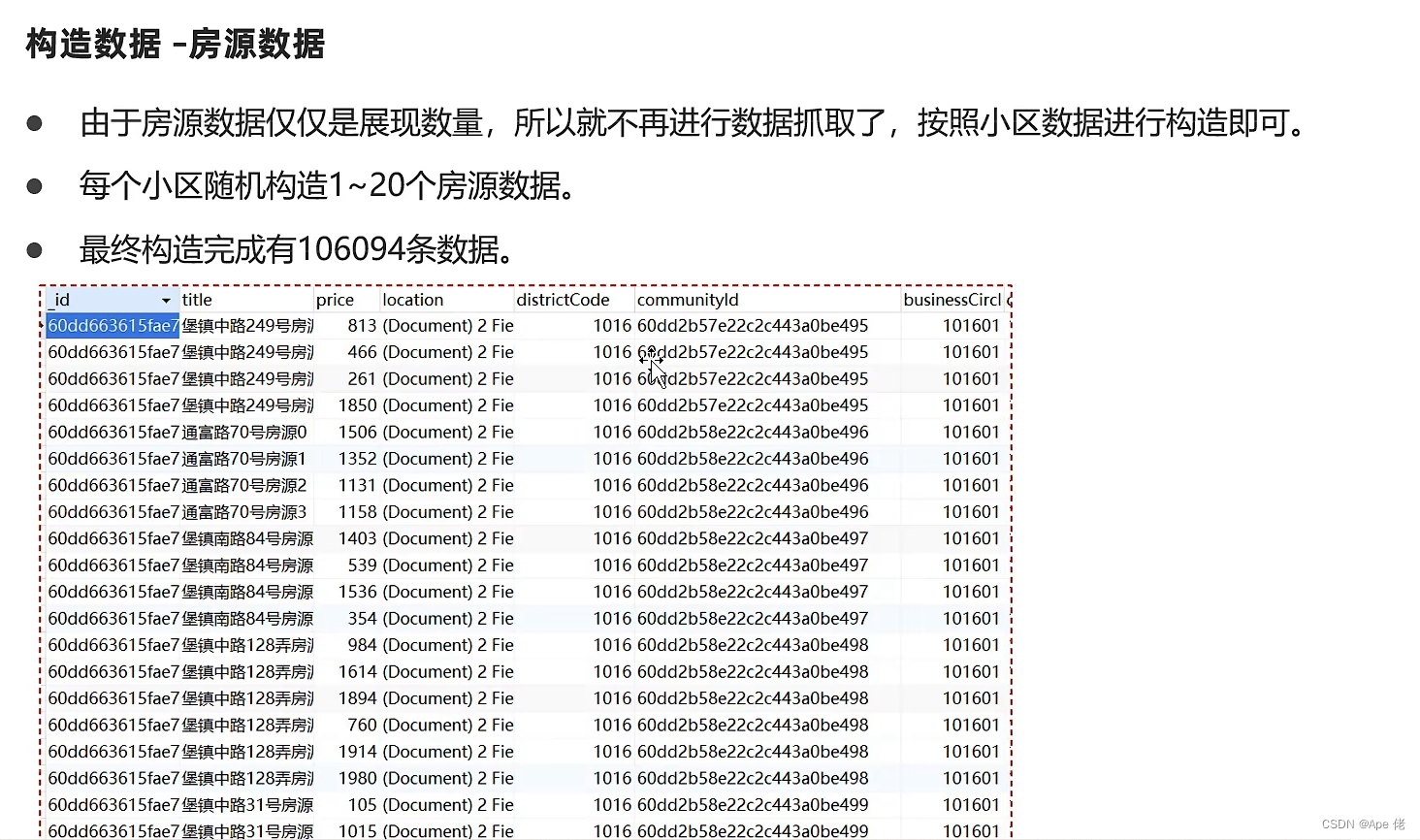Click the price cell 813

tap(346, 326)
